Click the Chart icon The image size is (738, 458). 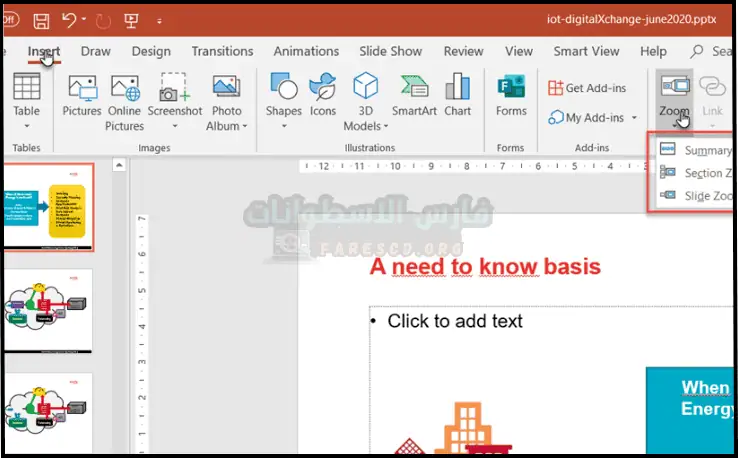tap(458, 100)
